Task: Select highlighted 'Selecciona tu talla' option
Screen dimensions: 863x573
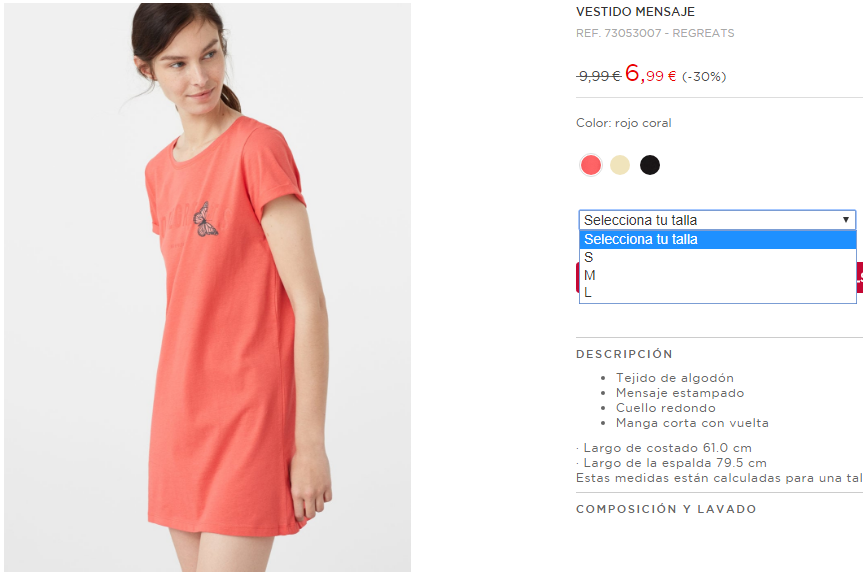Action: coord(718,239)
